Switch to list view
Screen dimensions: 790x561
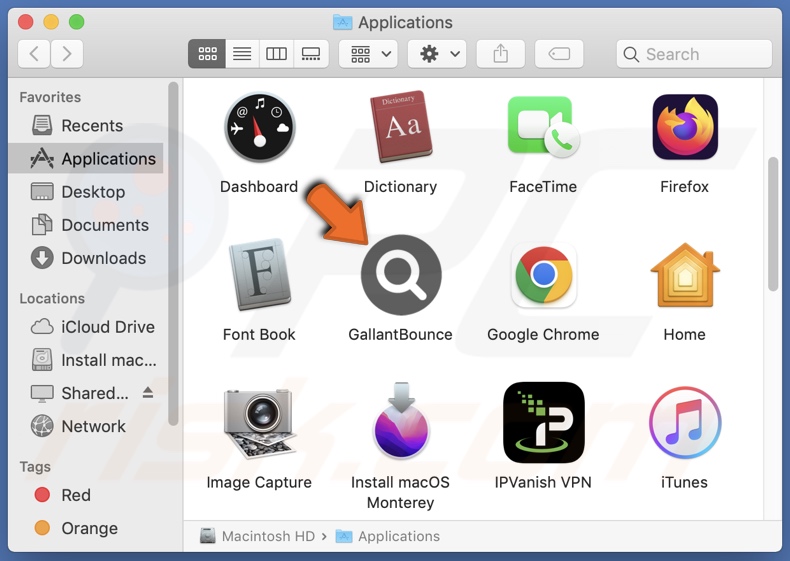coord(242,53)
